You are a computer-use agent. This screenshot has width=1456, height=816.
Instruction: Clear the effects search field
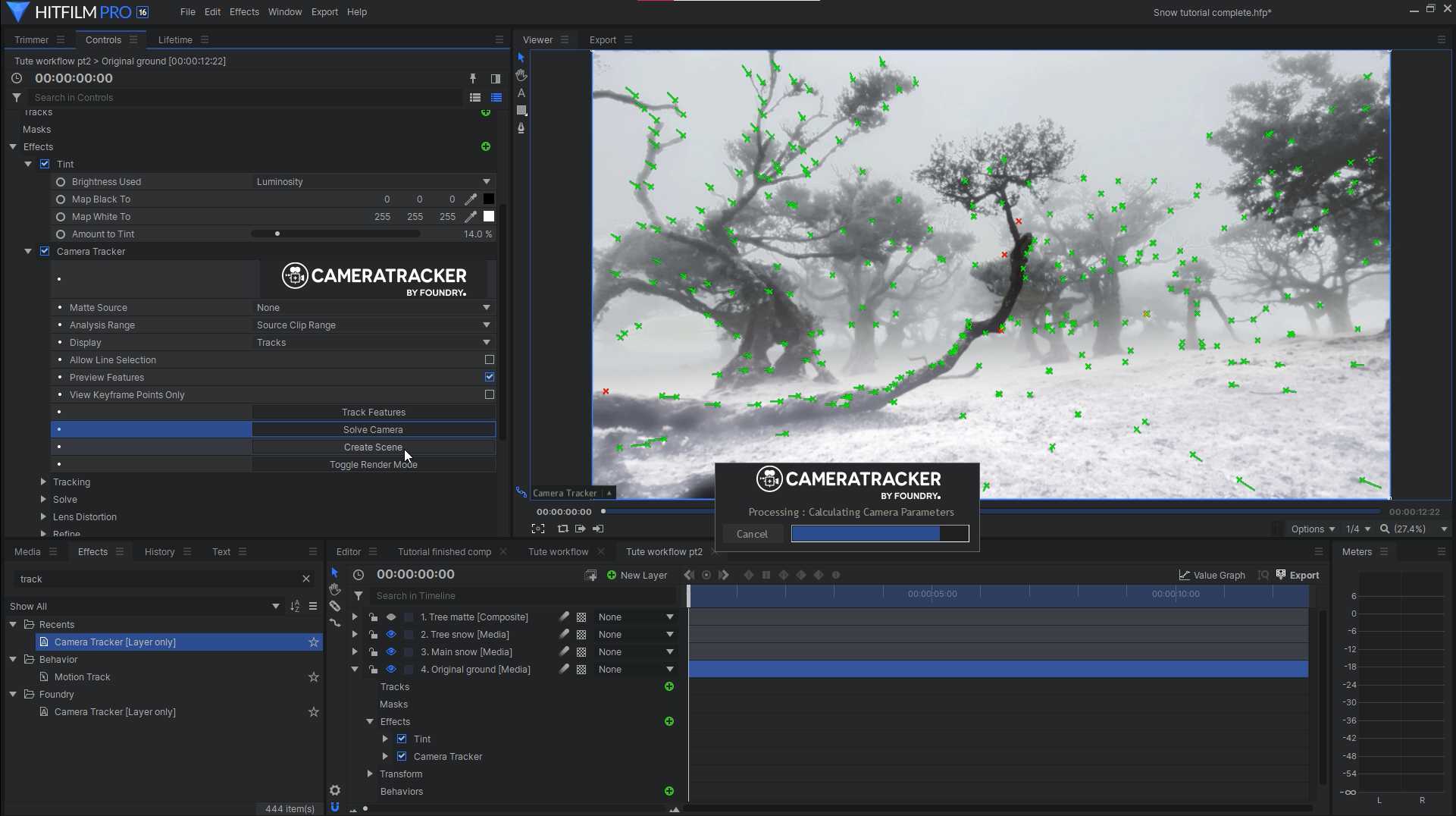click(x=306, y=579)
